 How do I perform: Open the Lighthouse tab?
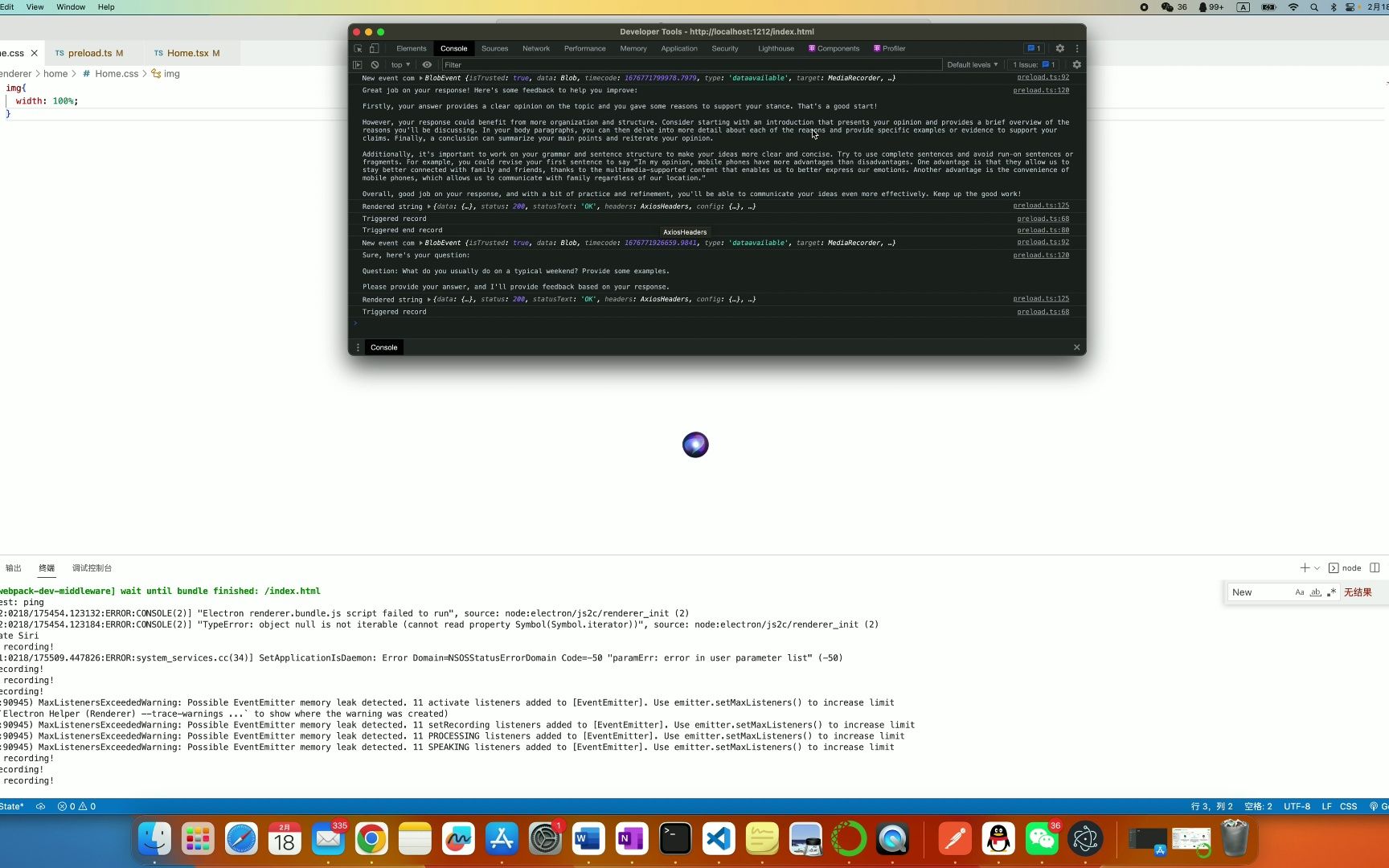point(776,48)
